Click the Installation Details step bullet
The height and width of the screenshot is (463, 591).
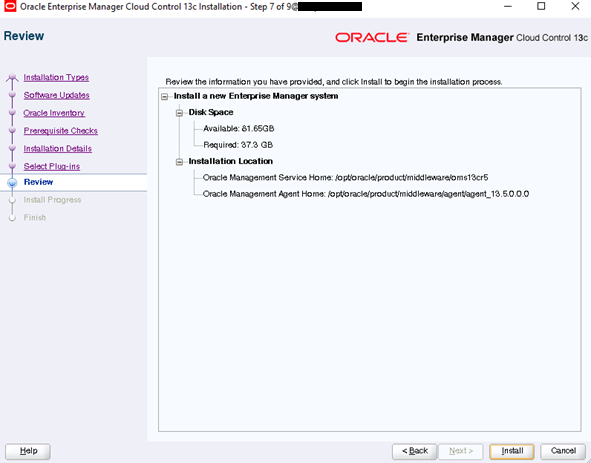pyautogui.click(x=12, y=147)
